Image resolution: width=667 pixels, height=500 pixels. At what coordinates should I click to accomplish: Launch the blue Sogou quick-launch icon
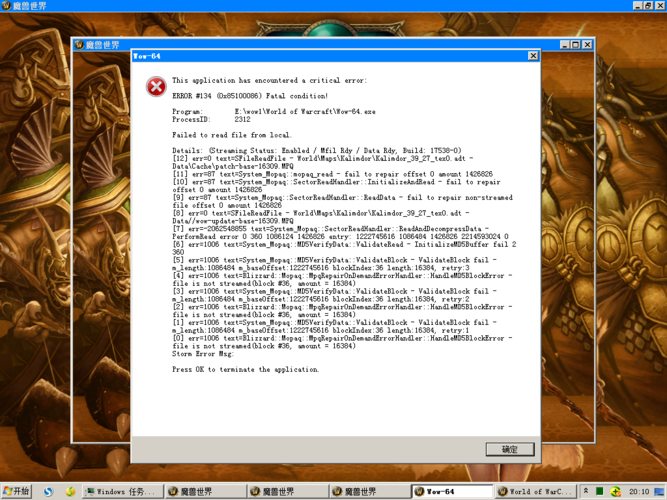[x=48, y=491]
